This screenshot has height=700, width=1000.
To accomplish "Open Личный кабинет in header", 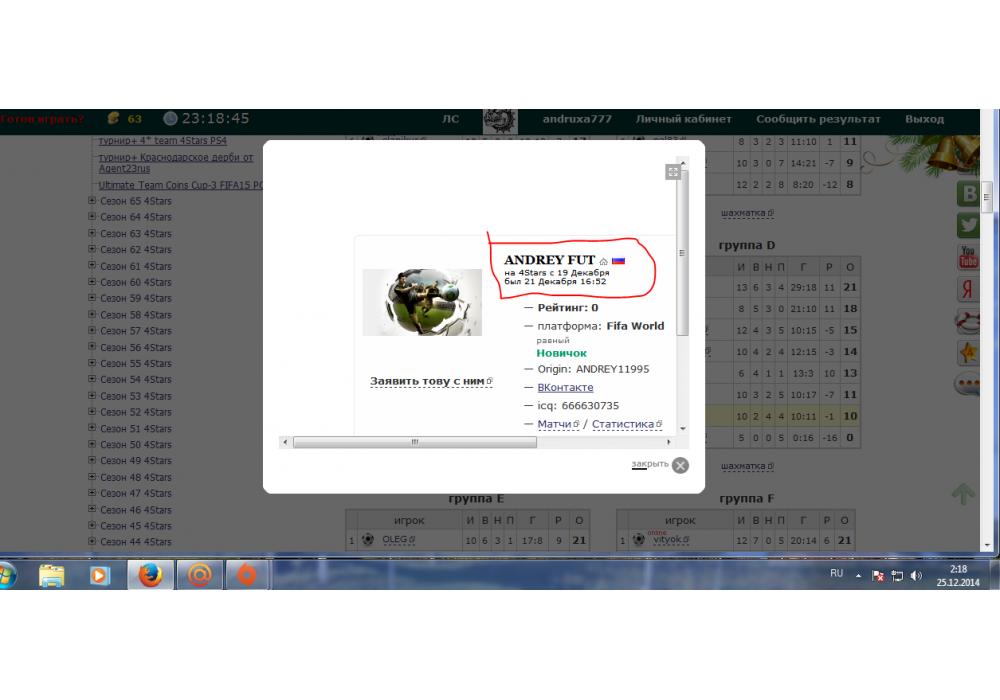I will (683, 119).
